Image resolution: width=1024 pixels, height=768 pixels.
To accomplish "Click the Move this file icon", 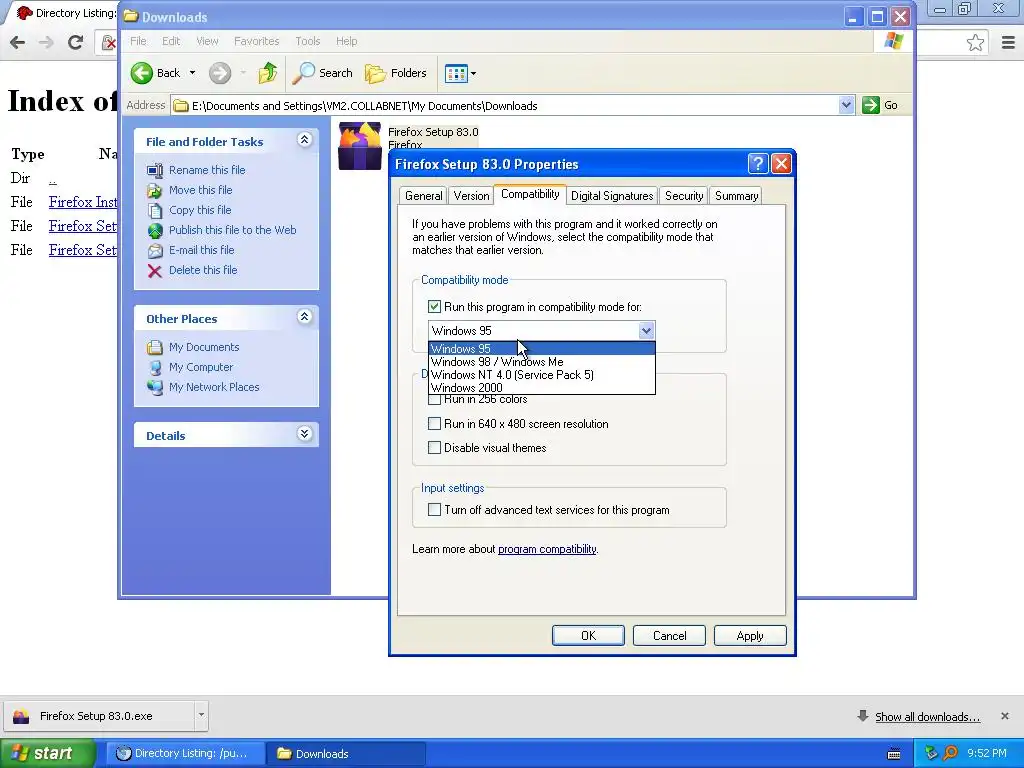I will pos(155,191).
